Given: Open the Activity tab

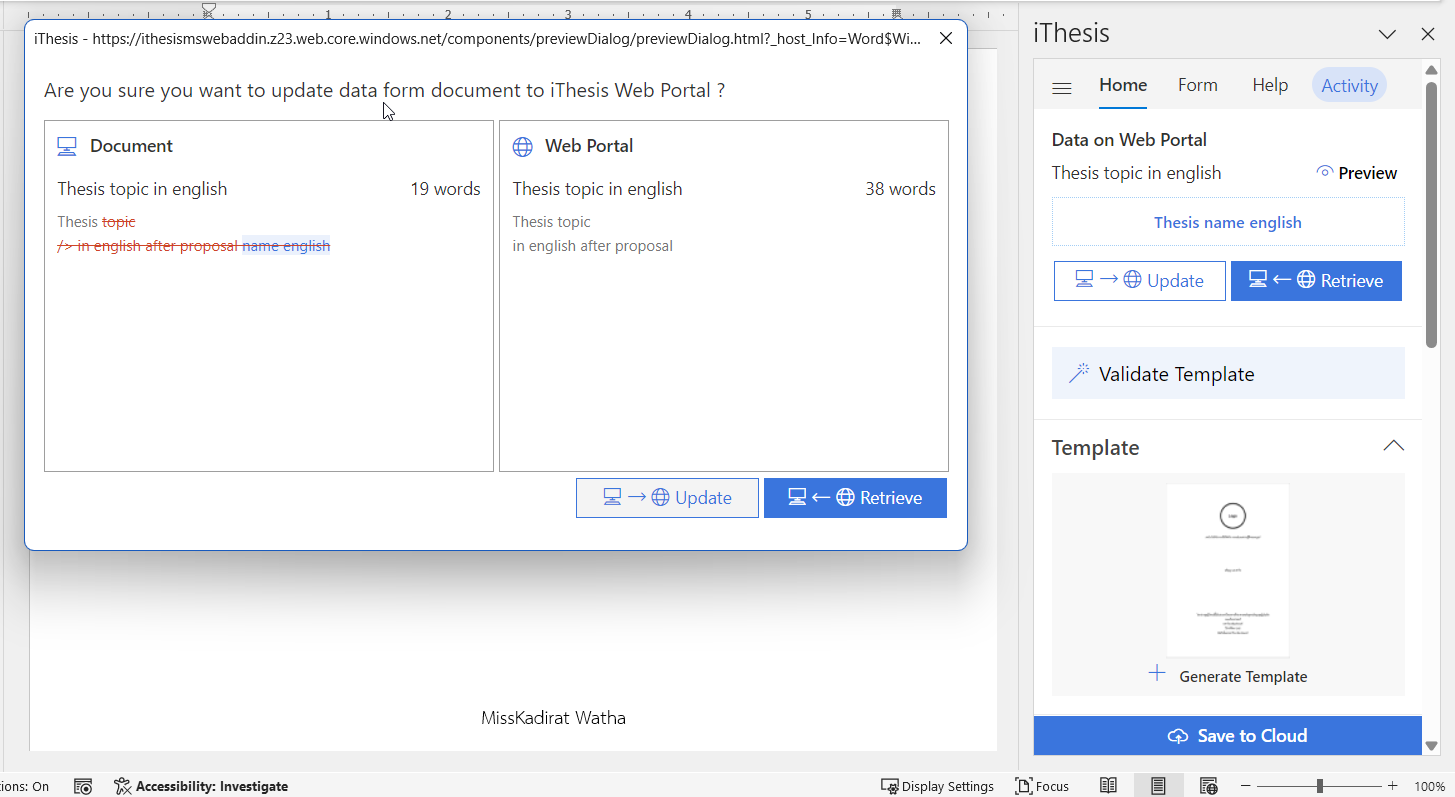Looking at the screenshot, I should (1349, 86).
